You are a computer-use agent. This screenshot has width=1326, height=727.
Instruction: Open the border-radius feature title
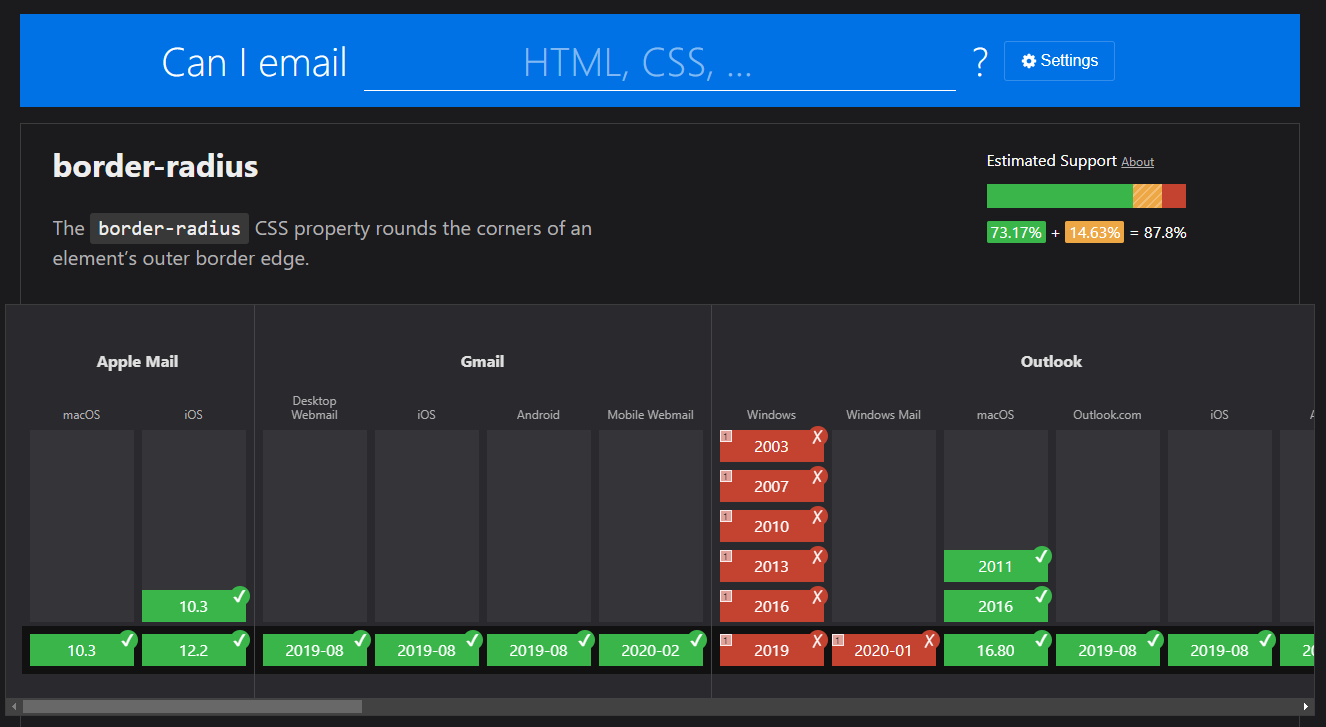155,166
